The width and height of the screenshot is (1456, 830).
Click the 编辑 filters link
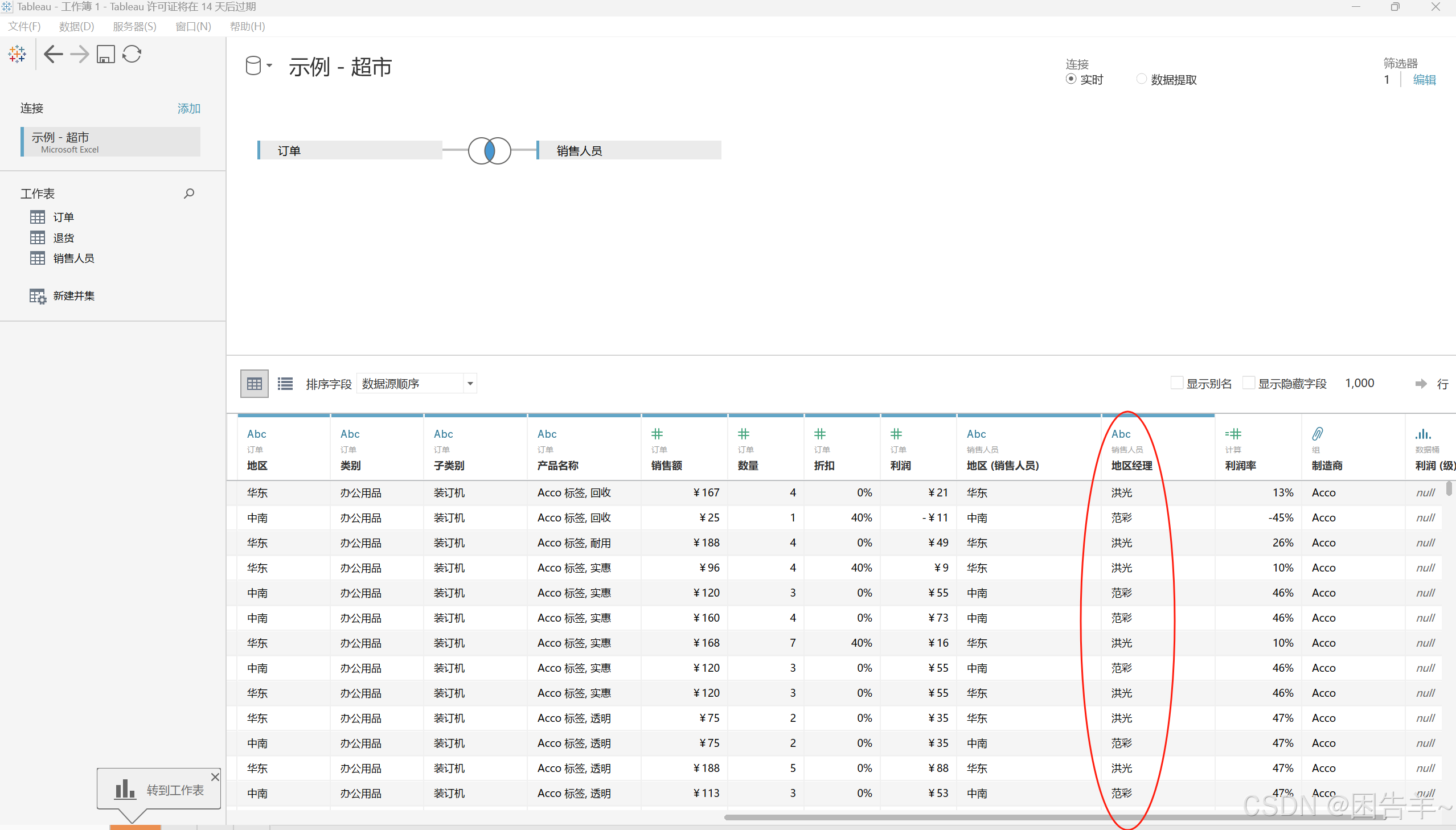tap(1424, 80)
